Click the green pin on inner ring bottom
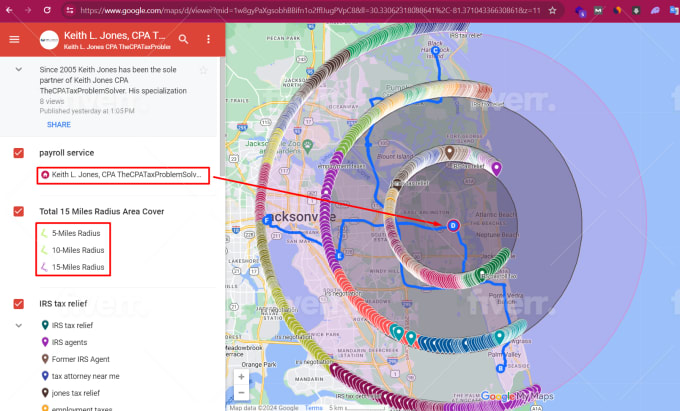Viewport: 680px width, 411px height. 481,275
